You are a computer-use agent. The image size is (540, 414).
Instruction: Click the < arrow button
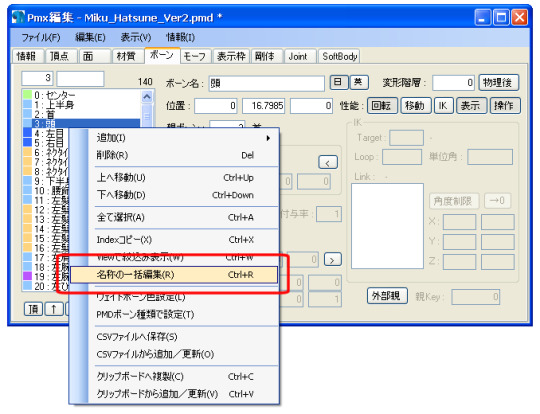[x=328, y=162]
